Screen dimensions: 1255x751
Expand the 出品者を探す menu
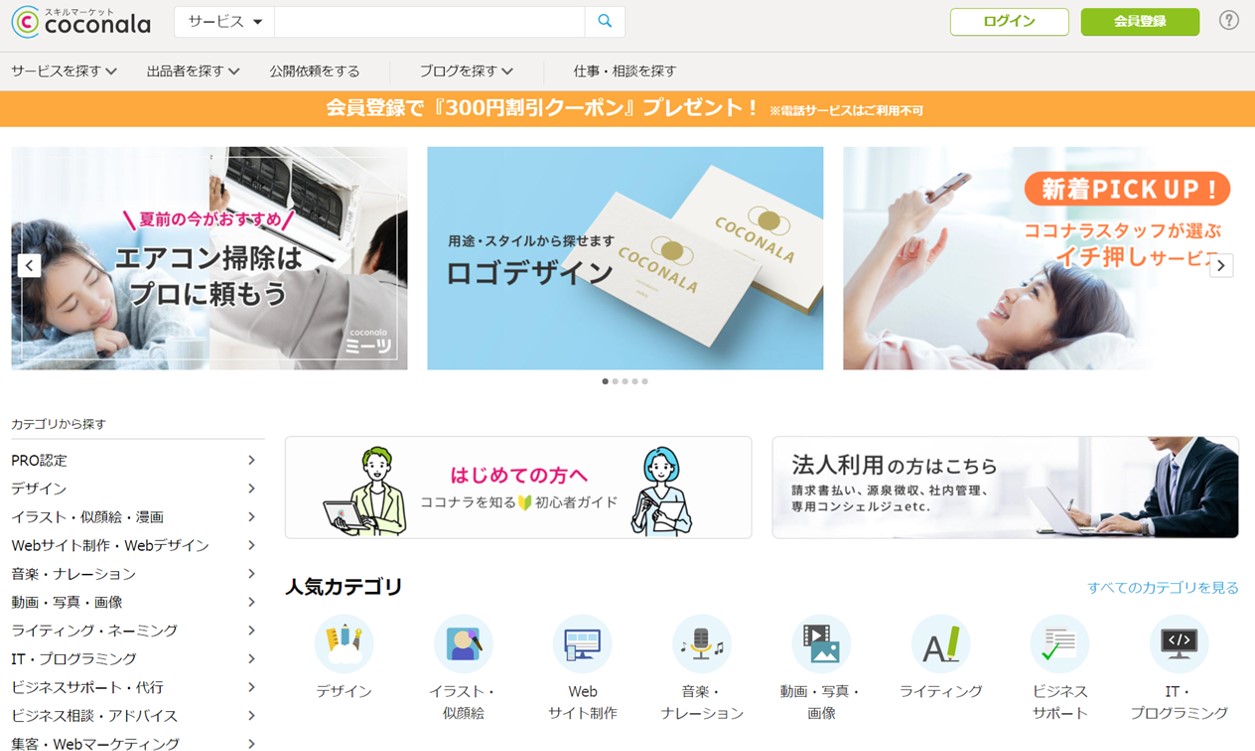pyautogui.click(x=193, y=71)
